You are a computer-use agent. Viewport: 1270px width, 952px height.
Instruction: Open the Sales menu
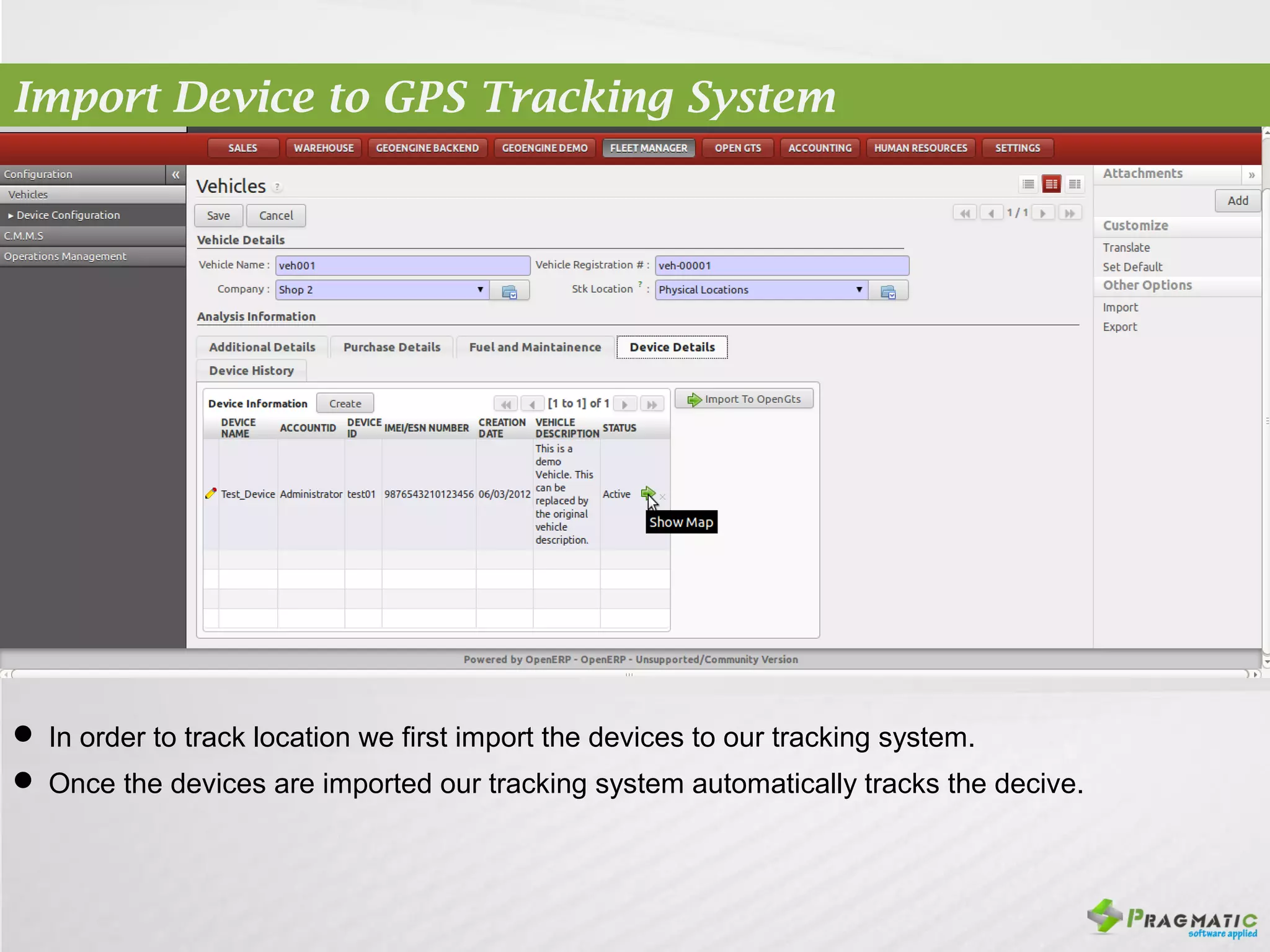click(x=242, y=148)
